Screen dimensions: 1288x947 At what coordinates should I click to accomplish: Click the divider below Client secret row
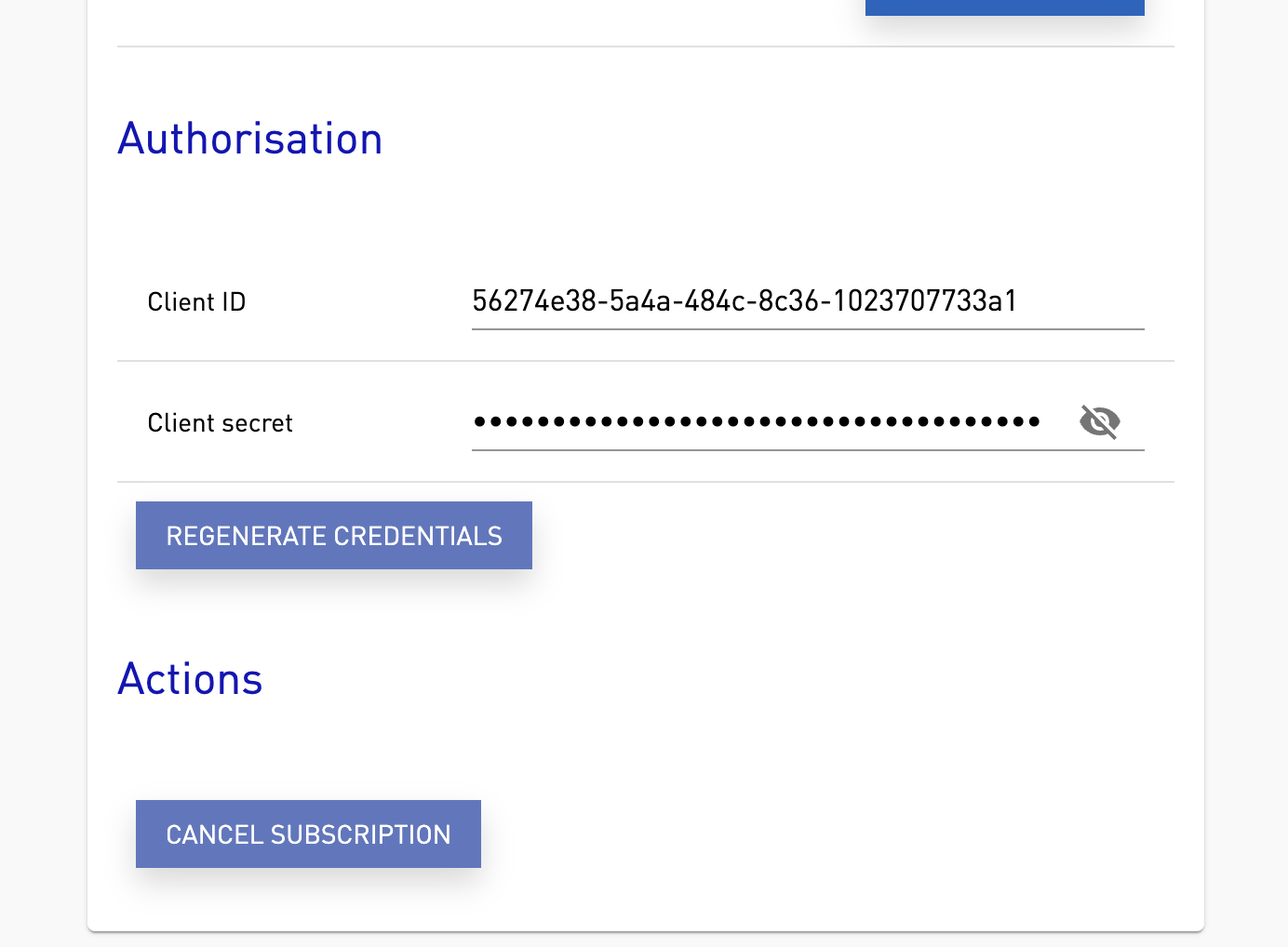(x=646, y=482)
